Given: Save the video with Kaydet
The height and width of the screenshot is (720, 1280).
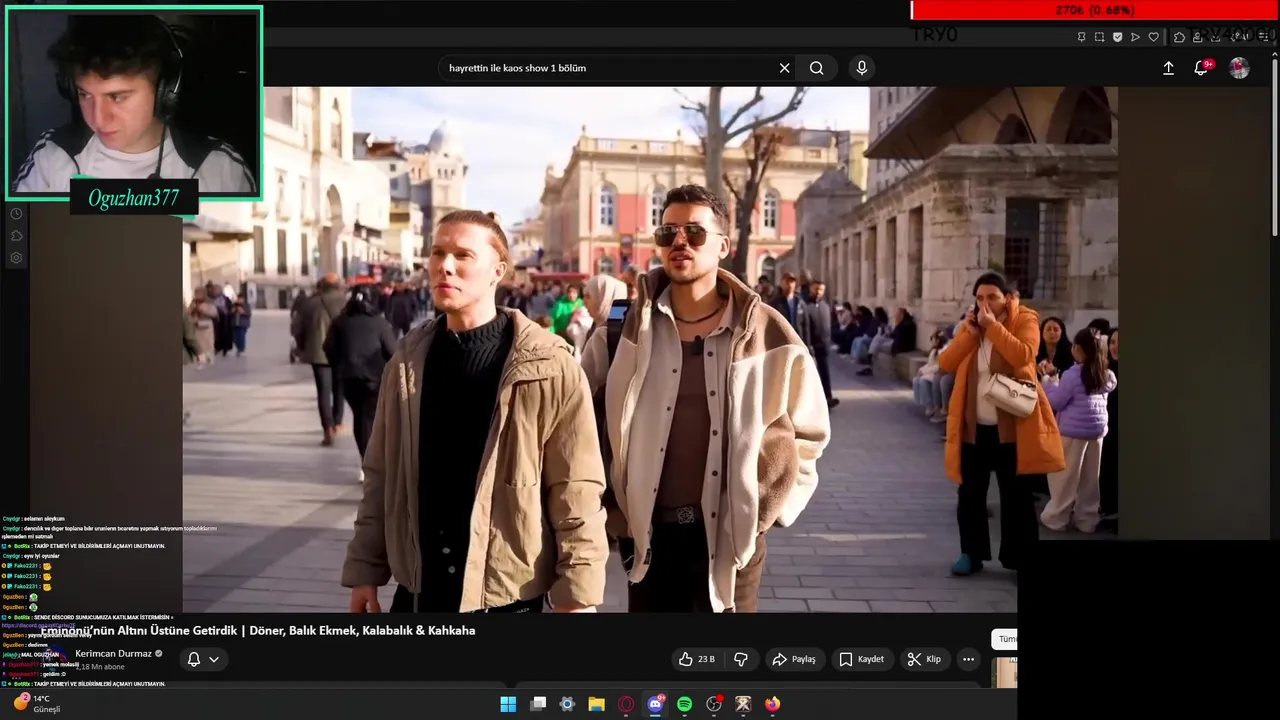Looking at the screenshot, I should [x=861, y=659].
